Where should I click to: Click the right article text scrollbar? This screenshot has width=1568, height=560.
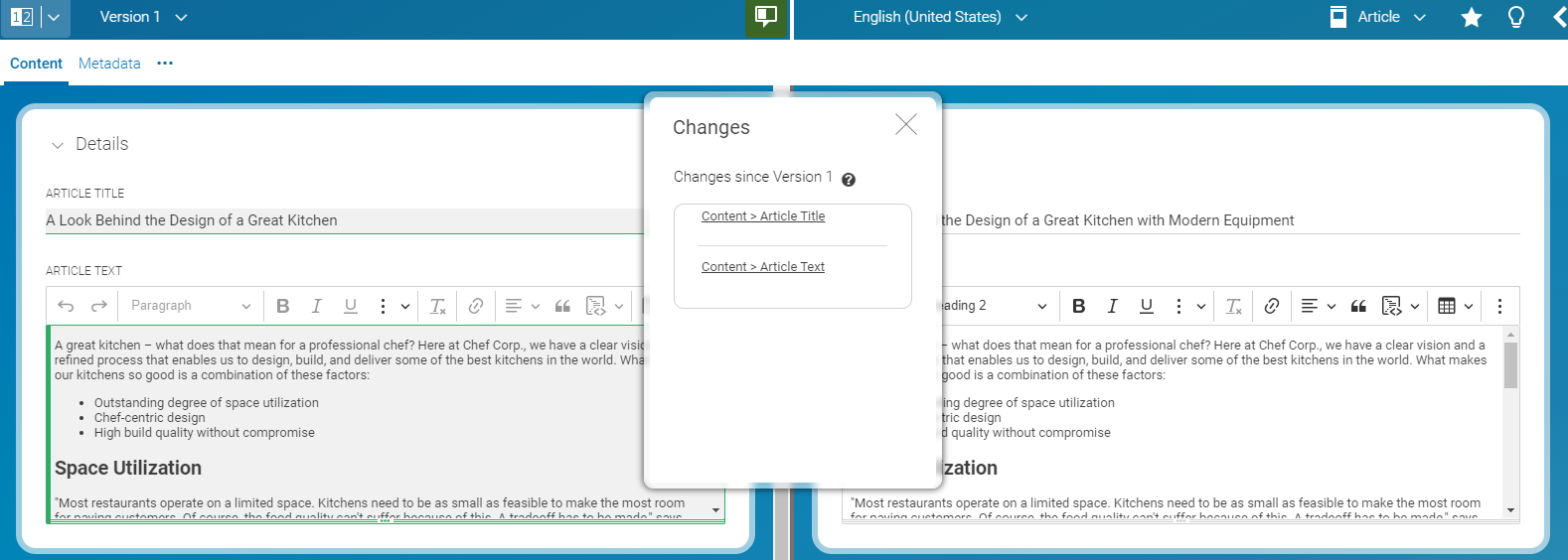coord(1510,367)
